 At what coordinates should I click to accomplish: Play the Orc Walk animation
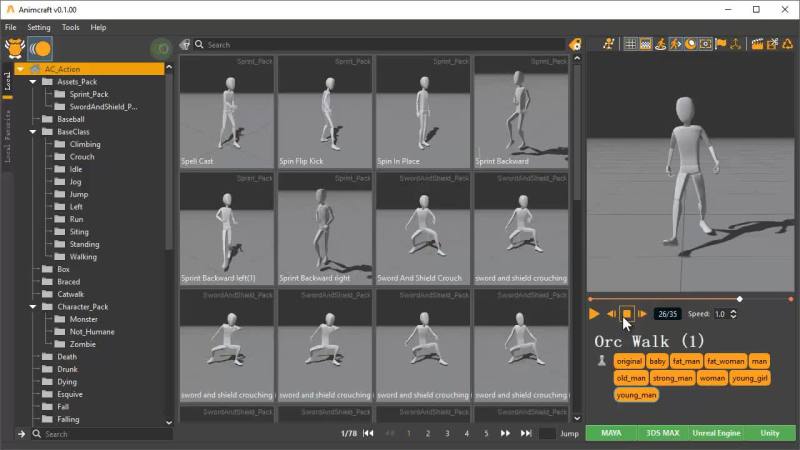coord(593,314)
